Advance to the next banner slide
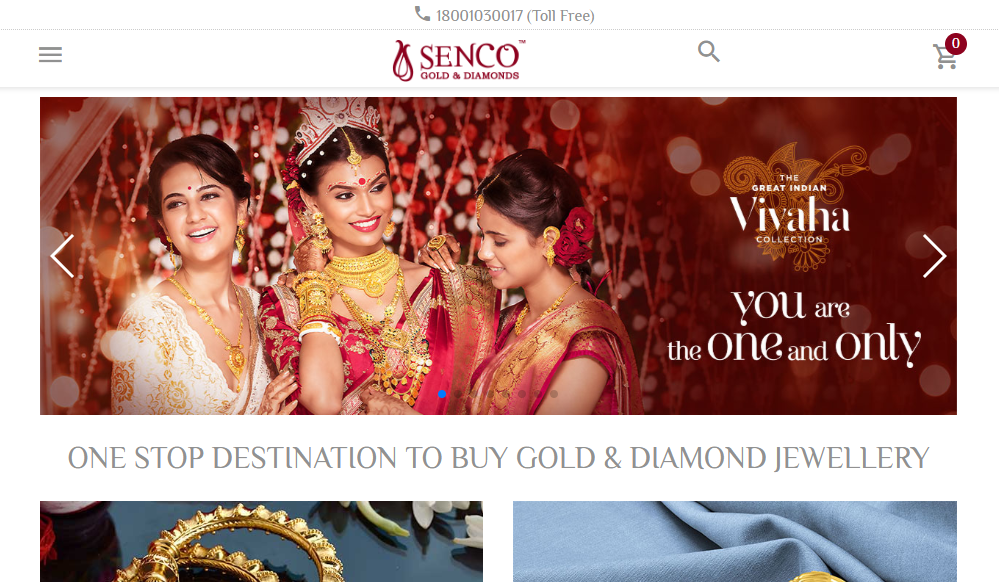The image size is (999, 582). (x=934, y=256)
